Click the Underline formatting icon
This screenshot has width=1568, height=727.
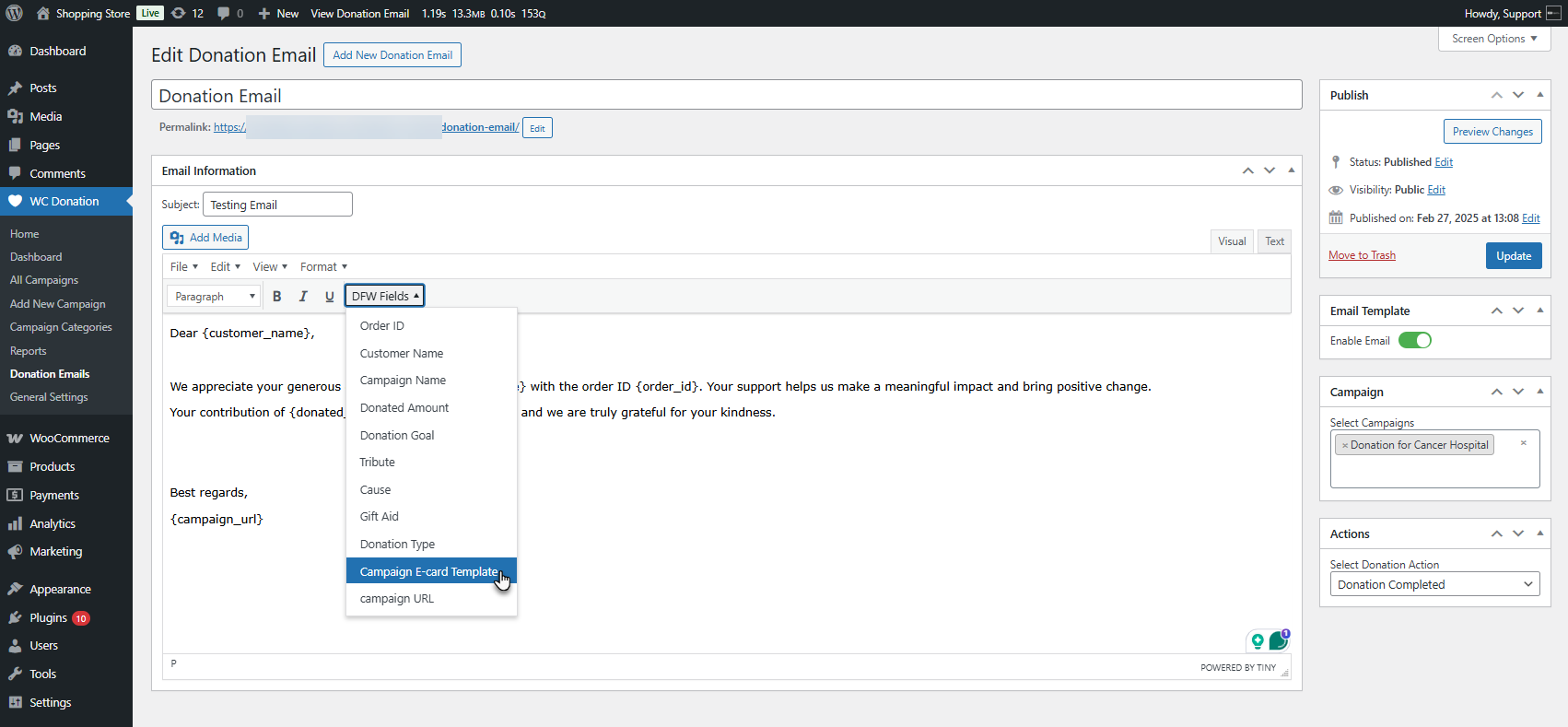coord(329,297)
